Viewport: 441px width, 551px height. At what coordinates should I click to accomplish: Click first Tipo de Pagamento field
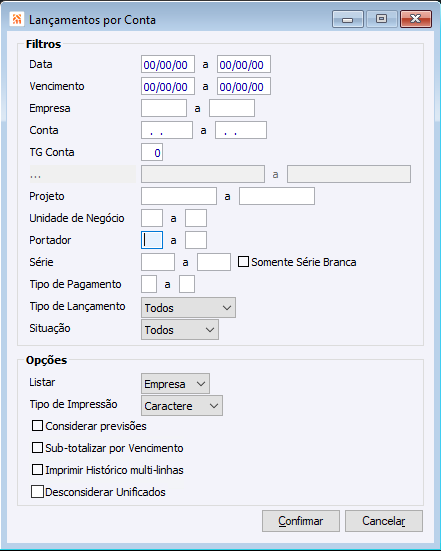(x=149, y=284)
